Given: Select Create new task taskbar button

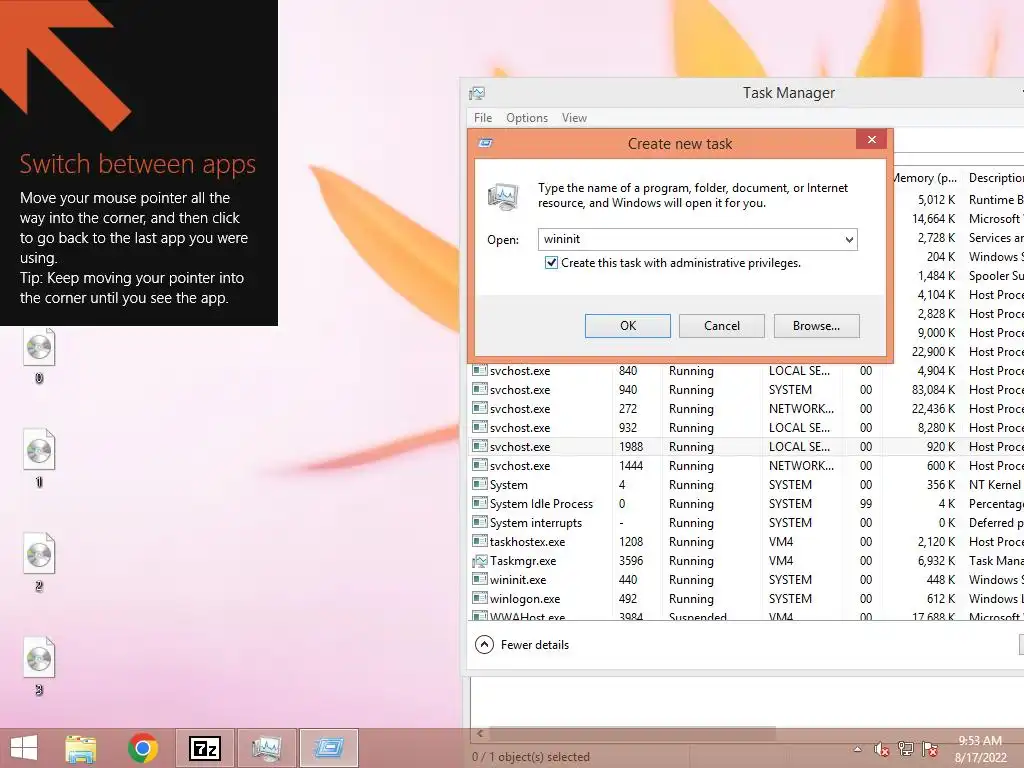Looking at the screenshot, I should (328, 748).
